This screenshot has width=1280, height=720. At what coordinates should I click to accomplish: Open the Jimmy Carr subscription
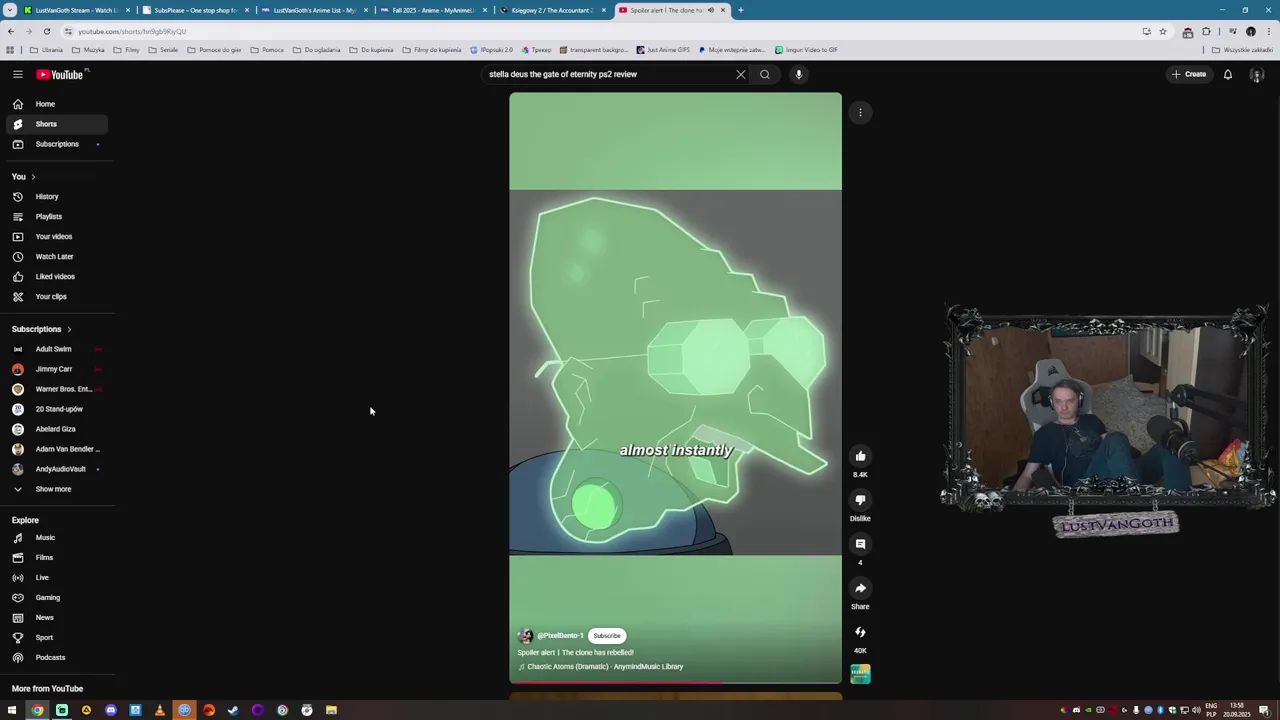click(x=56, y=369)
